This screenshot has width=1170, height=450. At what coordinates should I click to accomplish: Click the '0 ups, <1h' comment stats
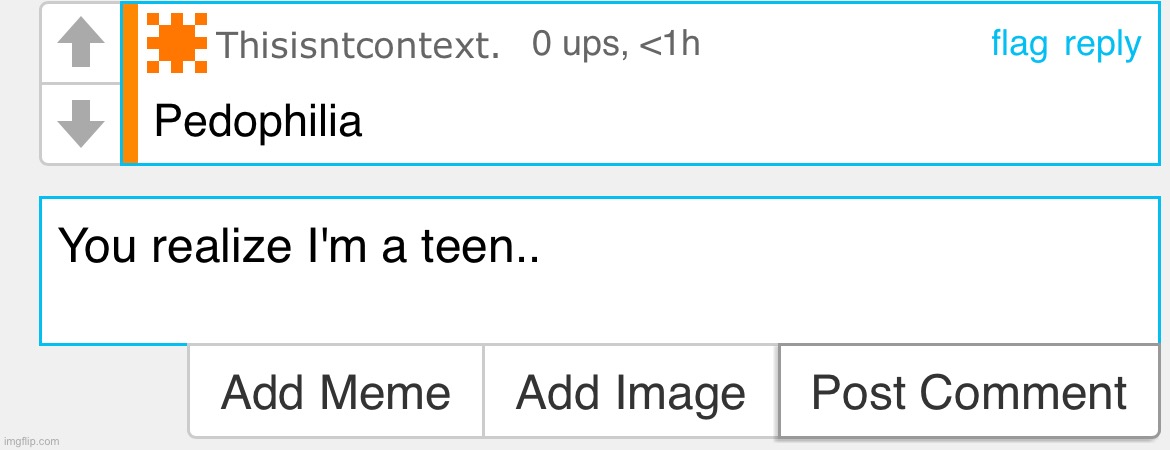click(616, 45)
